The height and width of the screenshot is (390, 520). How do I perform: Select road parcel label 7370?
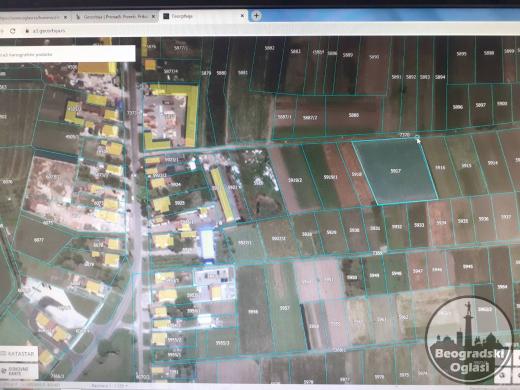[404, 135]
